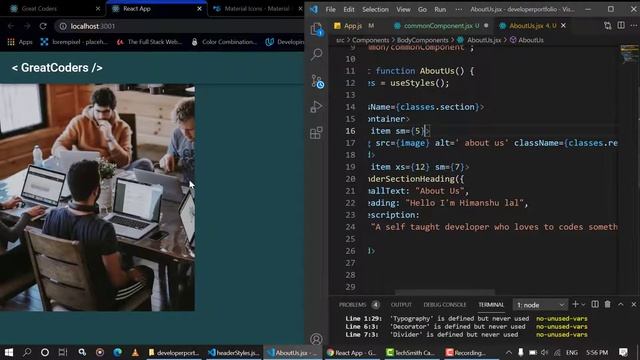
Task: Open Chrome Apps bookmarks shortcut
Action: pos(20,42)
